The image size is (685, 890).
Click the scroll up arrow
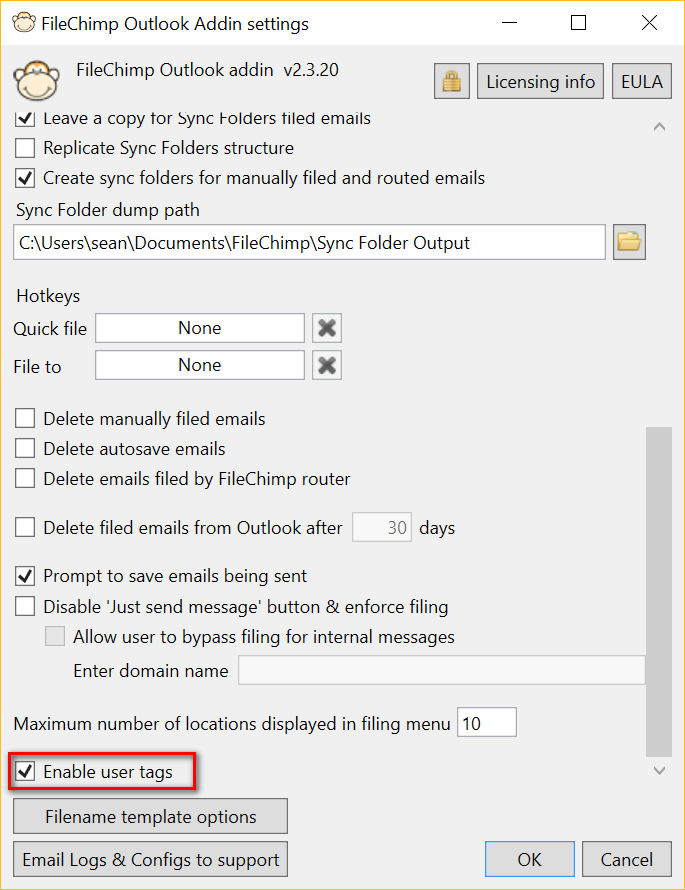point(659,127)
